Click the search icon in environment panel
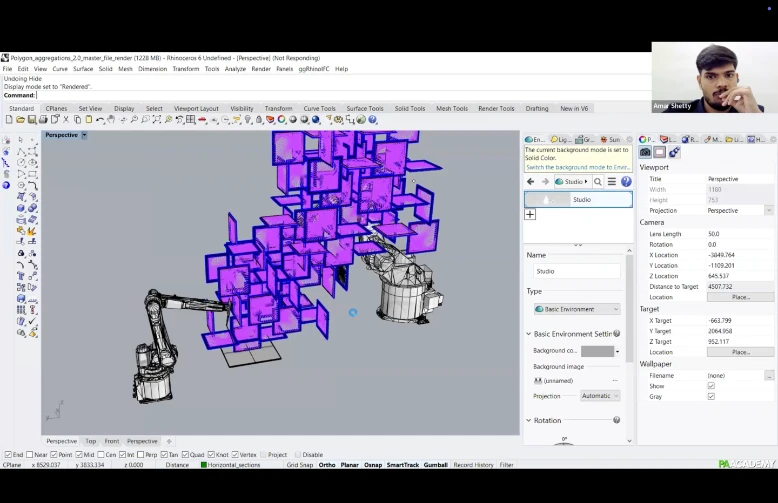This screenshot has height=503, width=778. coord(598,182)
